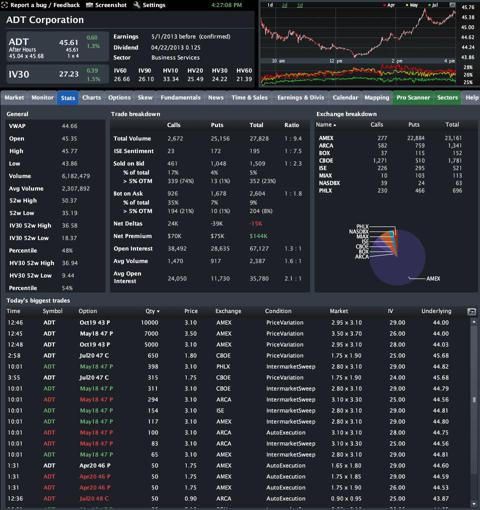Viewport: 480px width, 510px height.
Task: Toggle the Apr series in chart legend
Action: click(389, 5)
